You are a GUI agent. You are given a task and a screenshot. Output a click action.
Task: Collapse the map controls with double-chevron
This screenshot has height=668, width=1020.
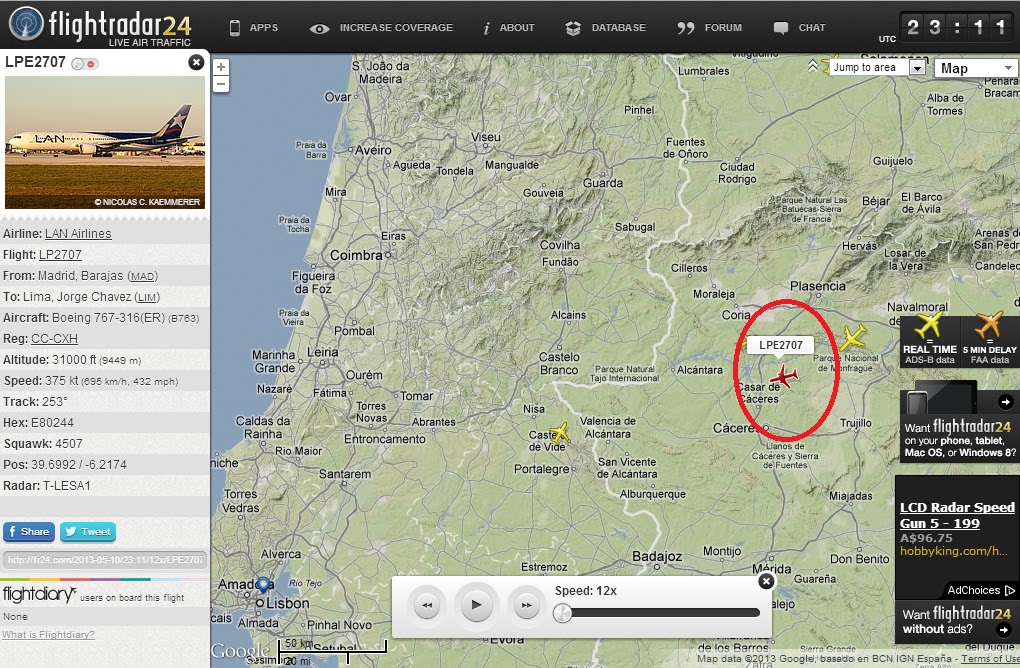point(812,66)
